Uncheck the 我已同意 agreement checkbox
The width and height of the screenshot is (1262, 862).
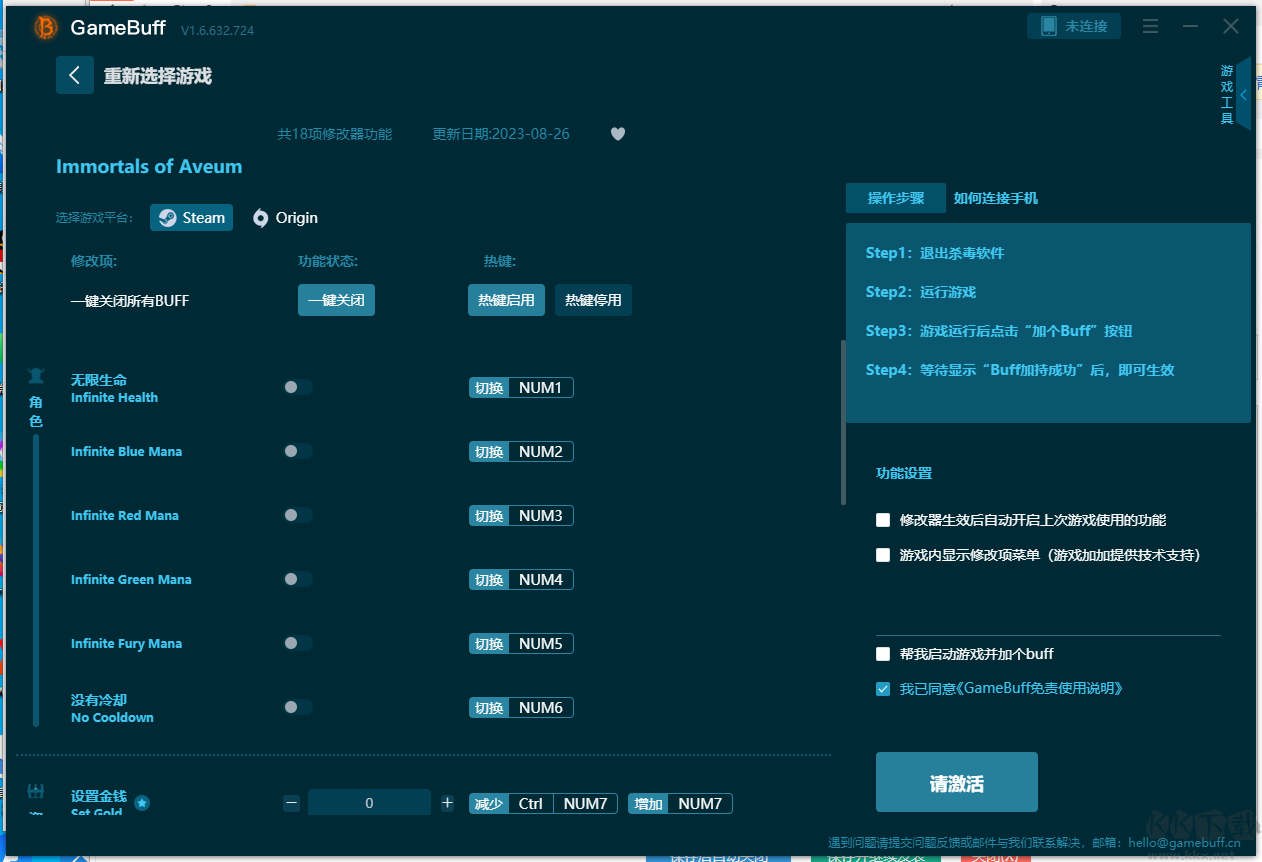point(883,689)
